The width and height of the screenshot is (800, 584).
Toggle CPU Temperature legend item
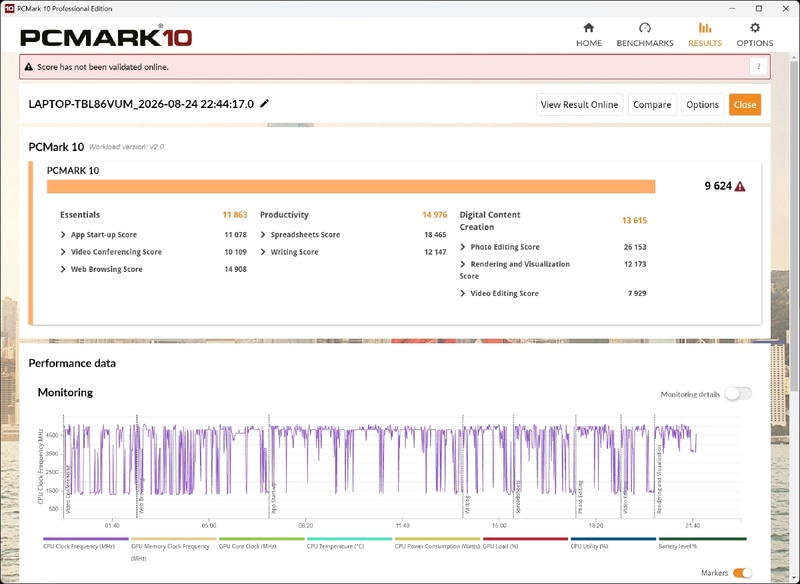pyautogui.click(x=349, y=539)
